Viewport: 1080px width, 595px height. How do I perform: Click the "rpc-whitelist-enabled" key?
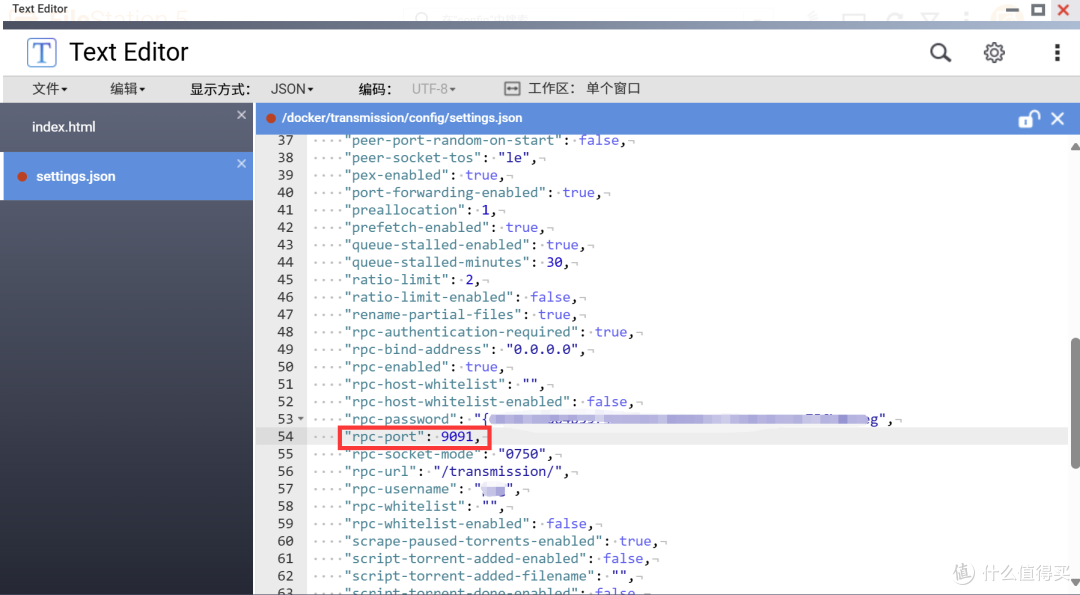pos(437,524)
